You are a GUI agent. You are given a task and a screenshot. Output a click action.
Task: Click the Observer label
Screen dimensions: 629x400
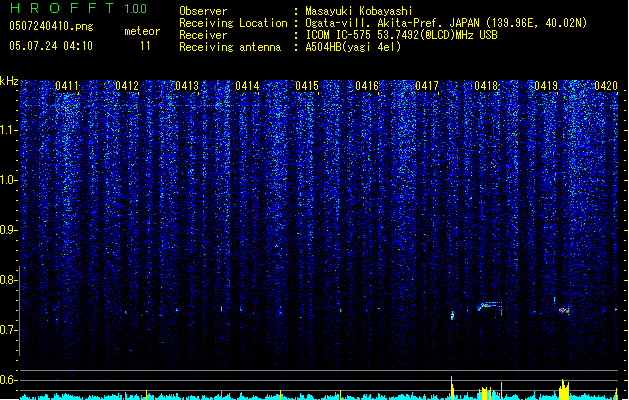click(203, 11)
